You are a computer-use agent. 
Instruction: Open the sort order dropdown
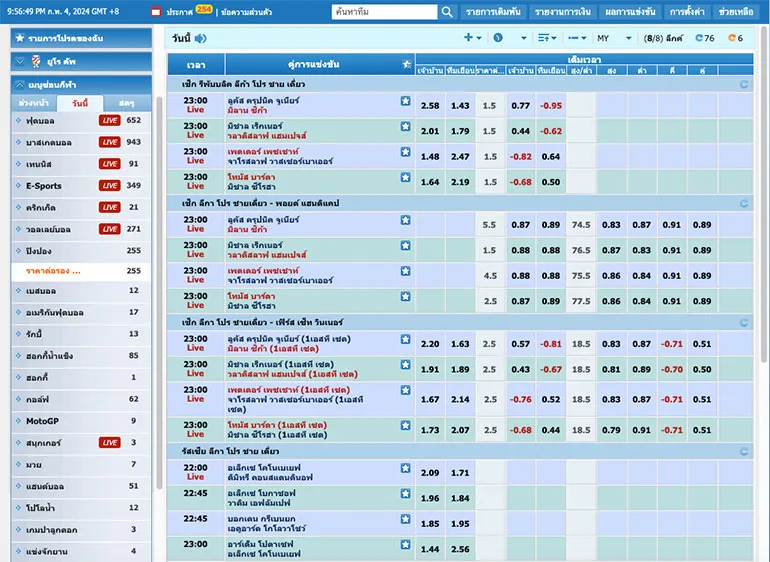pyautogui.click(x=547, y=38)
